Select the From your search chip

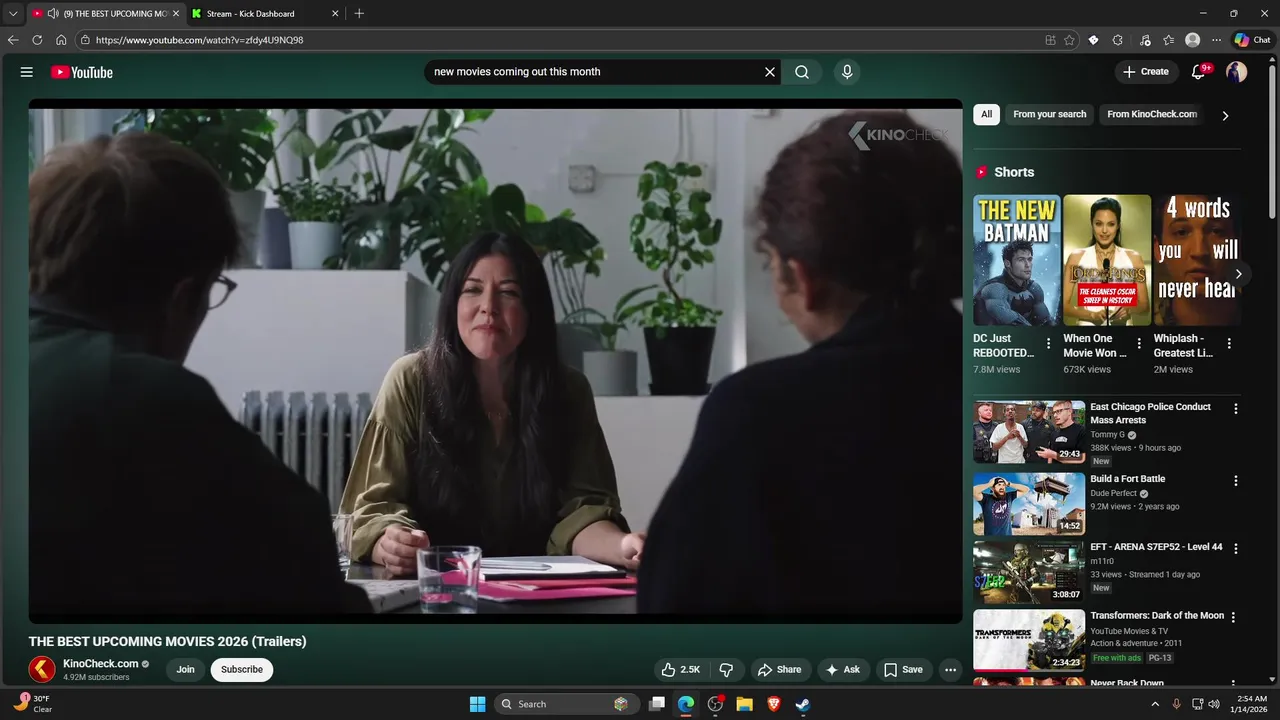click(x=1049, y=114)
